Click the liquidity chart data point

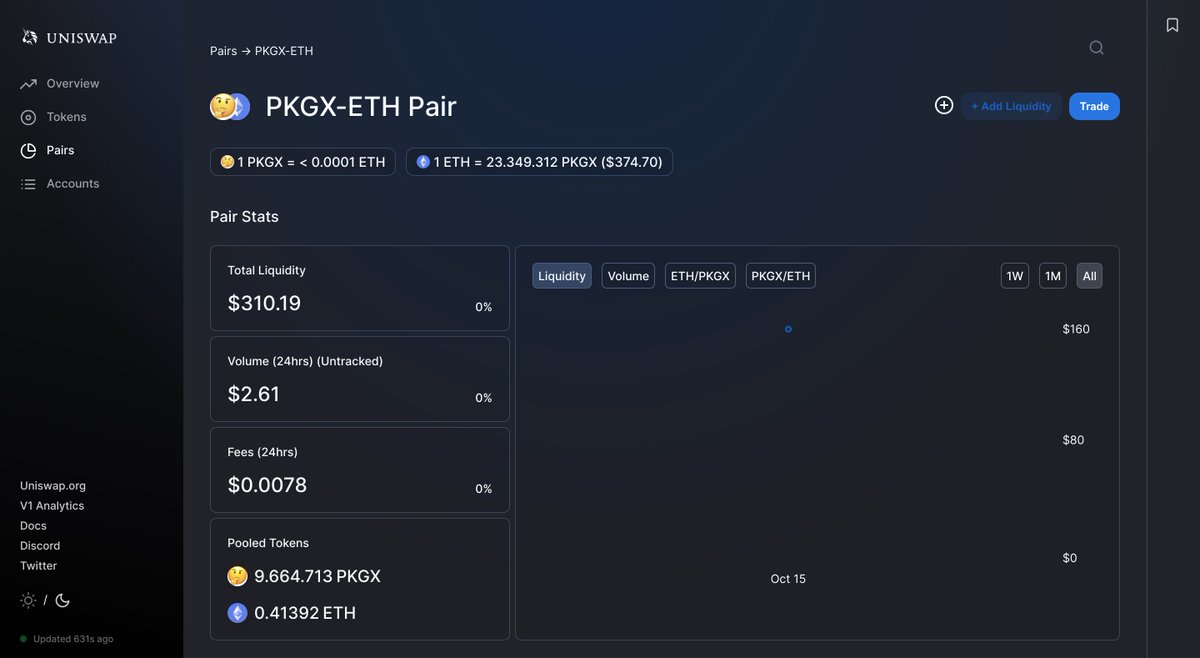pyautogui.click(x=788, y=329)
